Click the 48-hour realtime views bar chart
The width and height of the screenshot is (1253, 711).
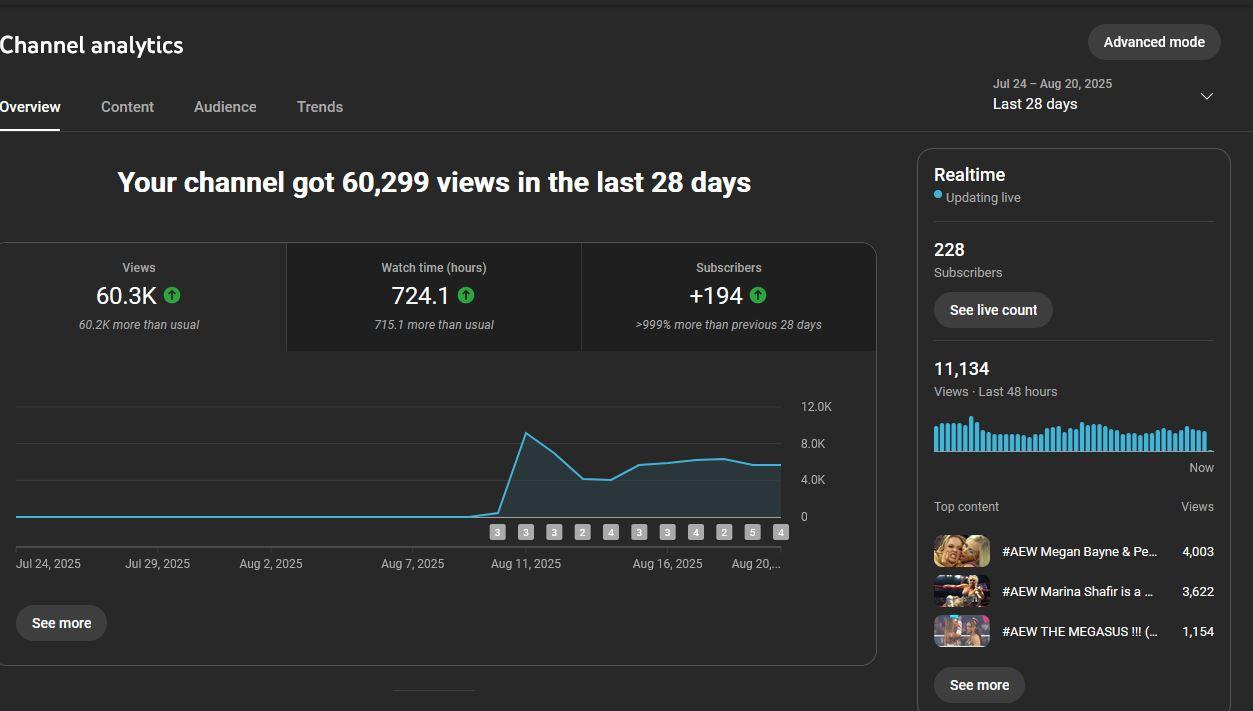(x=1072, y=437)
